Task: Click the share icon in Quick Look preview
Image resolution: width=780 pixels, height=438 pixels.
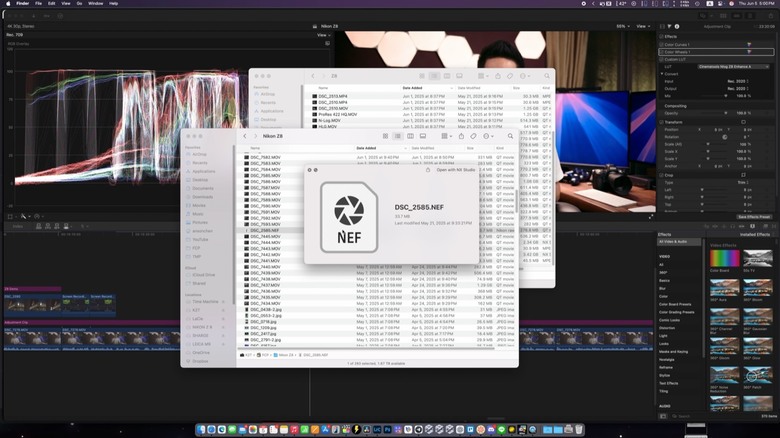Action: click(x=428, y=170)
